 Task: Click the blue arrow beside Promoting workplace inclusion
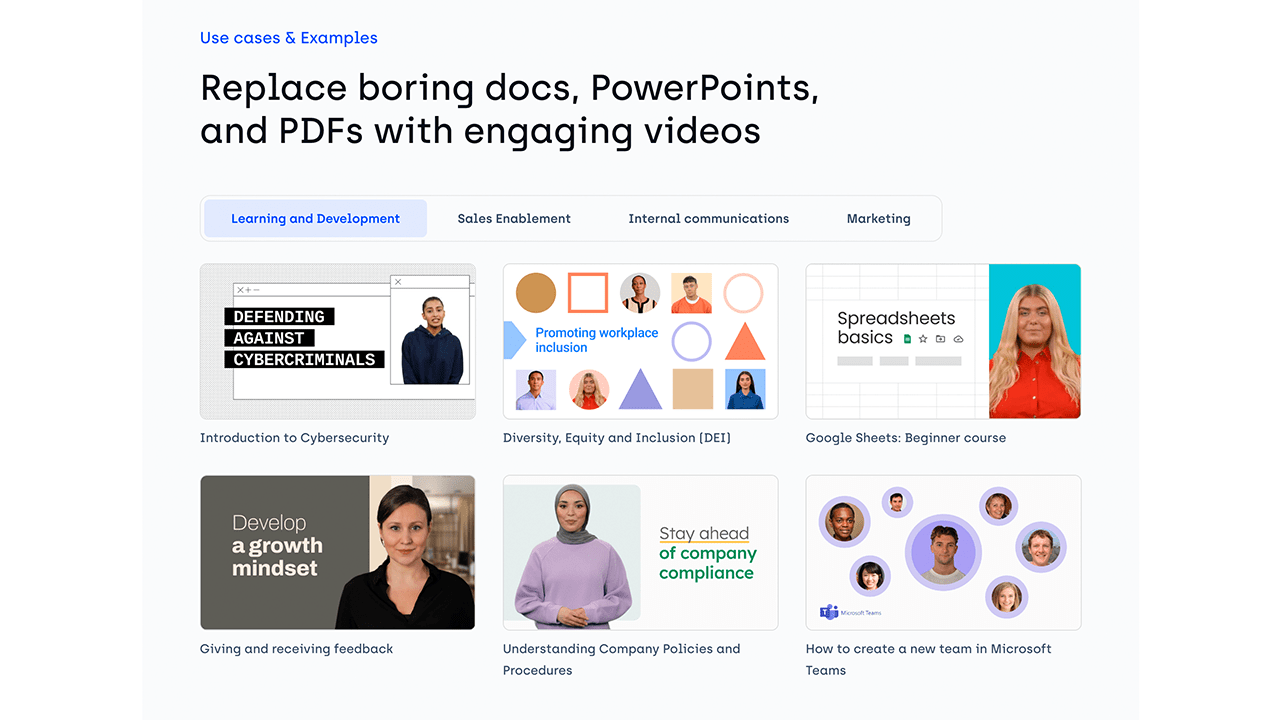tap(514, 340)
